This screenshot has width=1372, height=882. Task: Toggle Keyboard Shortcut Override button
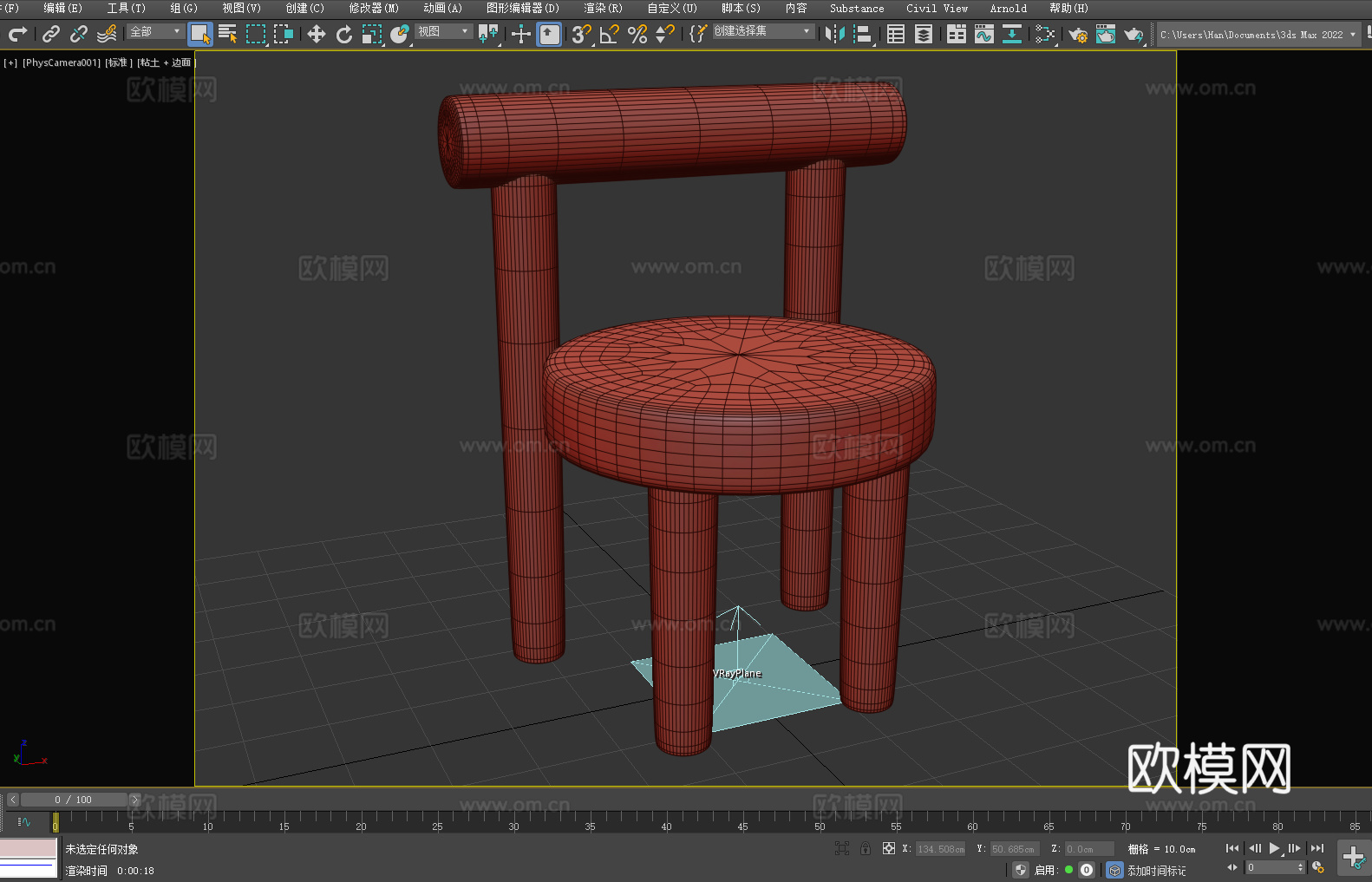[x=549, y=35]
